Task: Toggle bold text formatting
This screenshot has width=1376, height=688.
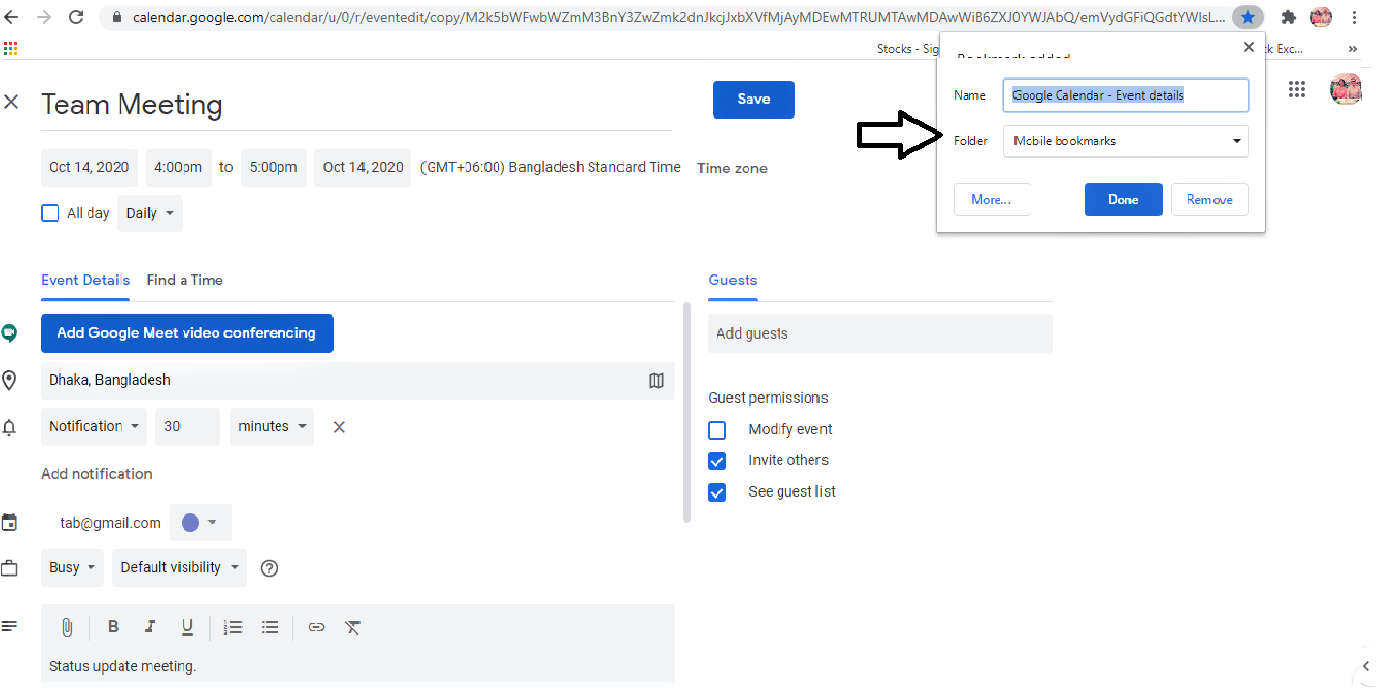Action: click(113, 627)
